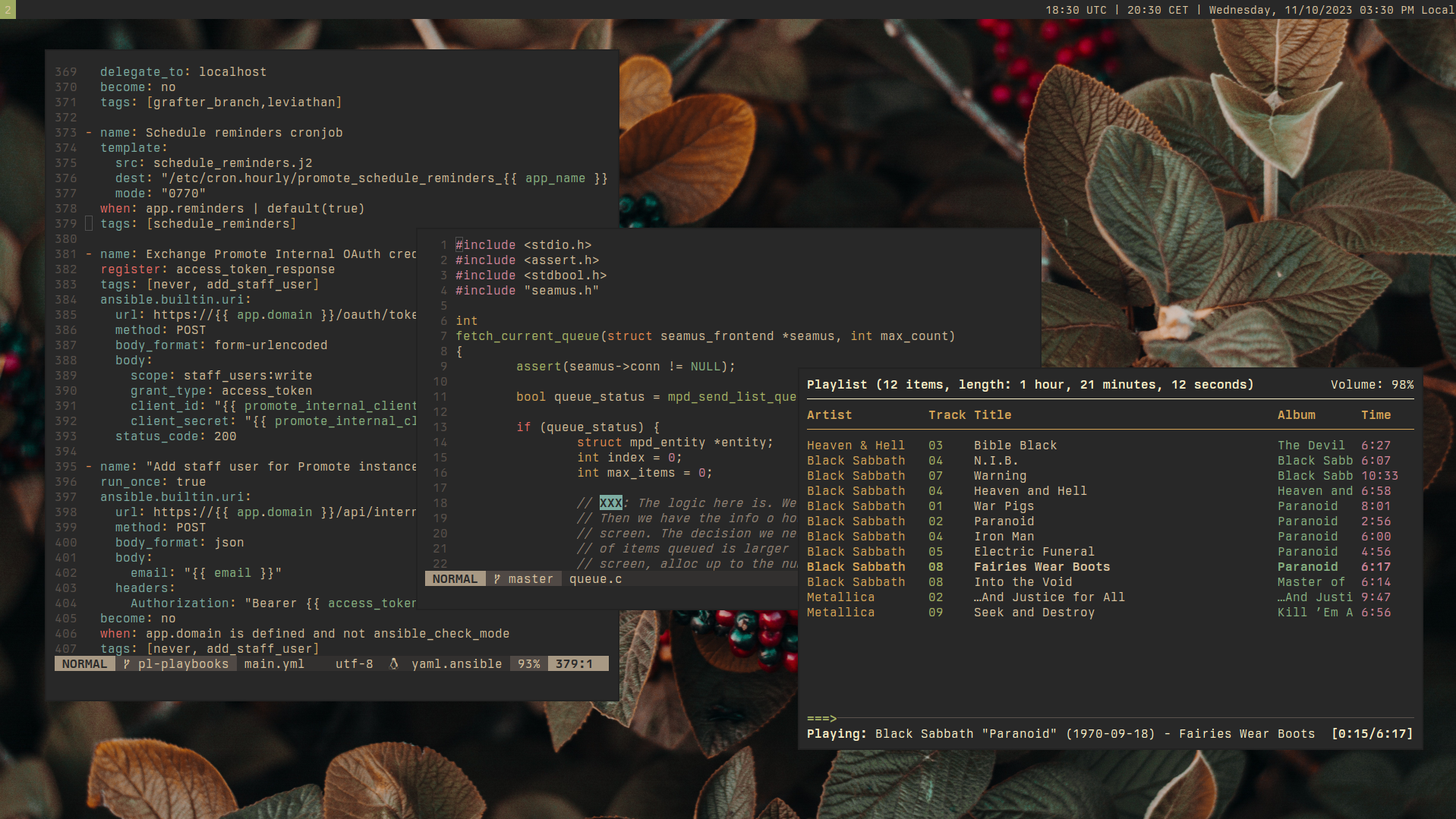
Task: Click queue.c filename in statusline
Action: 595,579
